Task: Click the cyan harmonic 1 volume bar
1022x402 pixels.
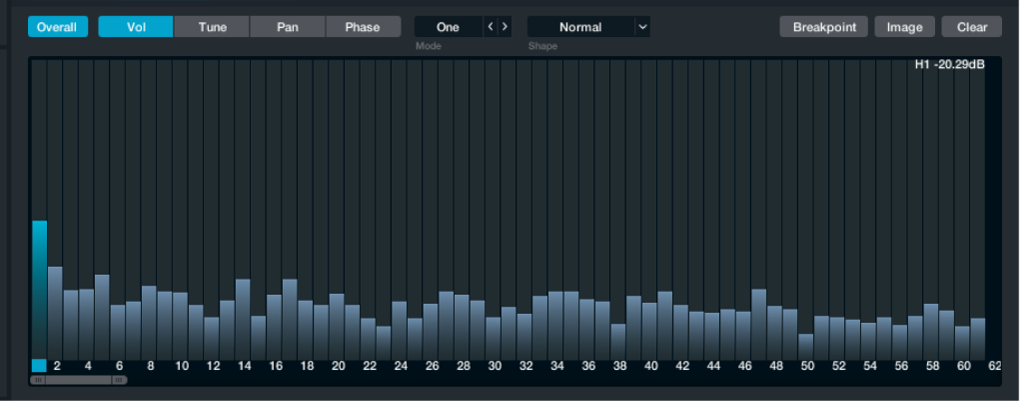Action: [x=39, y=288]
